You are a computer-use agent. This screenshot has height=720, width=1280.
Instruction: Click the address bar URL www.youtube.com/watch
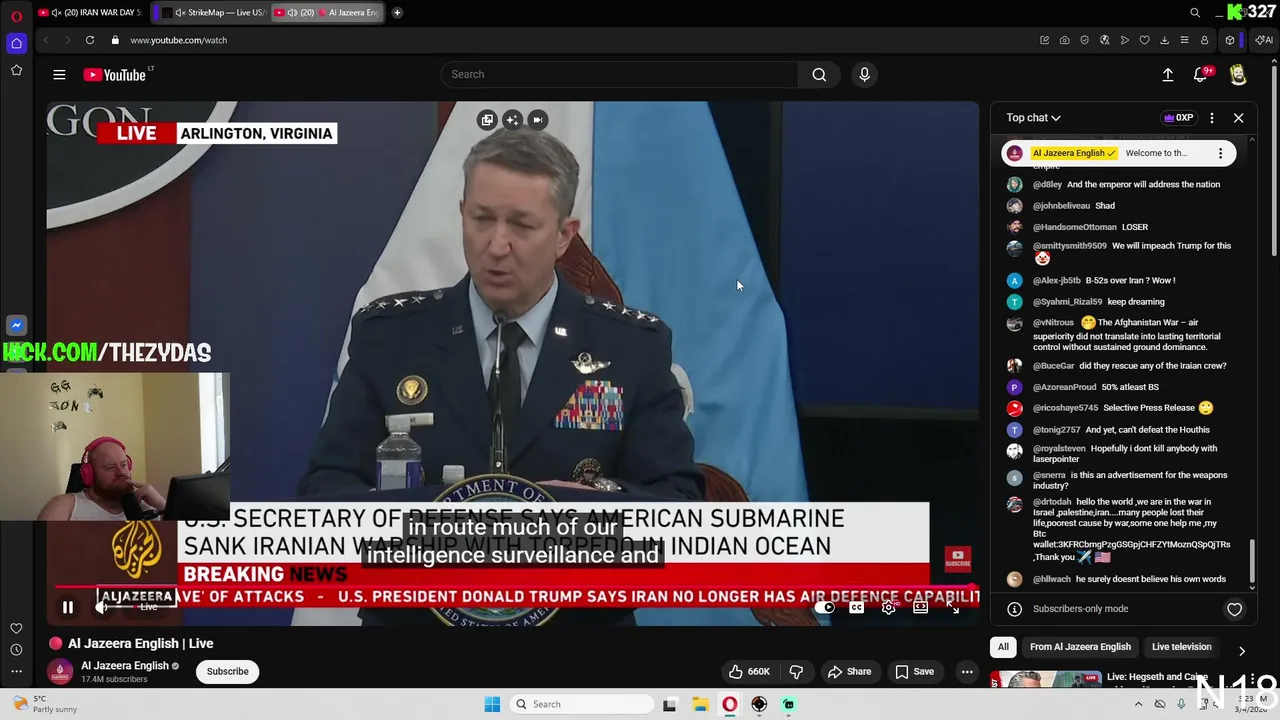coord(178,40)
